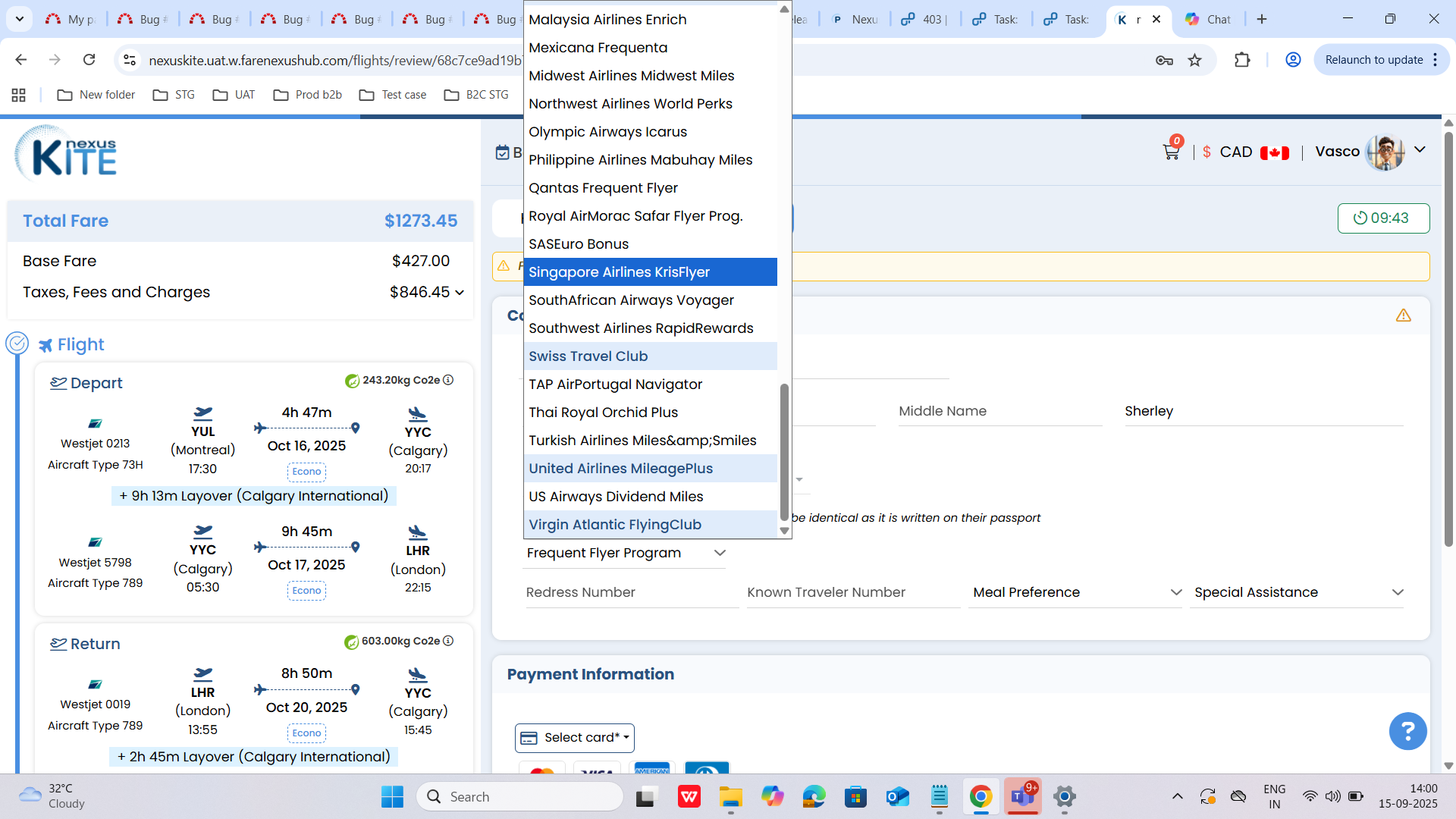Image resolution: width=1456 pixels, height=819 pixels.
Task: Click the 09:43 session timer button
Action: point(1383,218)
